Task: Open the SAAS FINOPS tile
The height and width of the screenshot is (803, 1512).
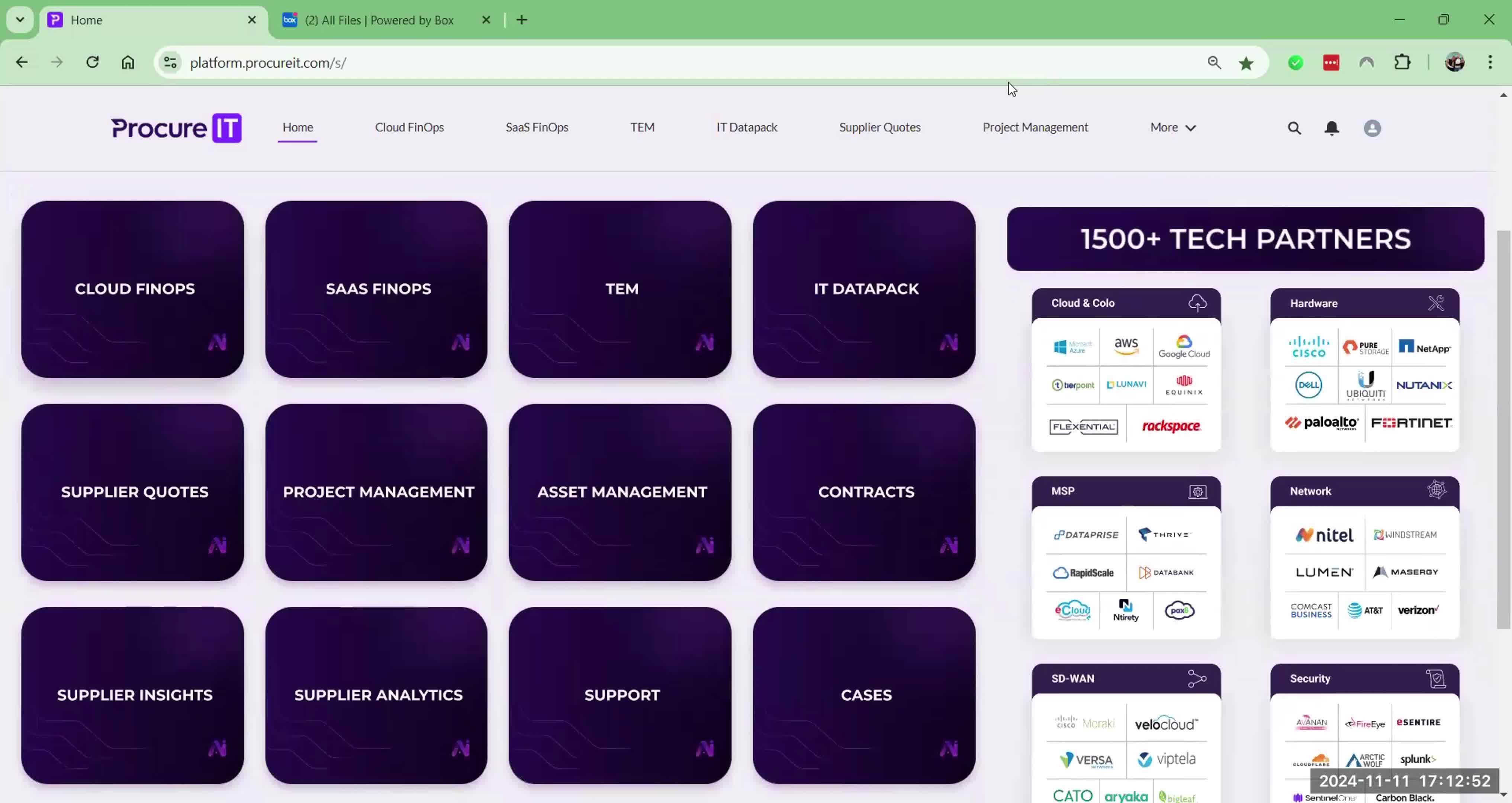Action: [x=376, y=289]
